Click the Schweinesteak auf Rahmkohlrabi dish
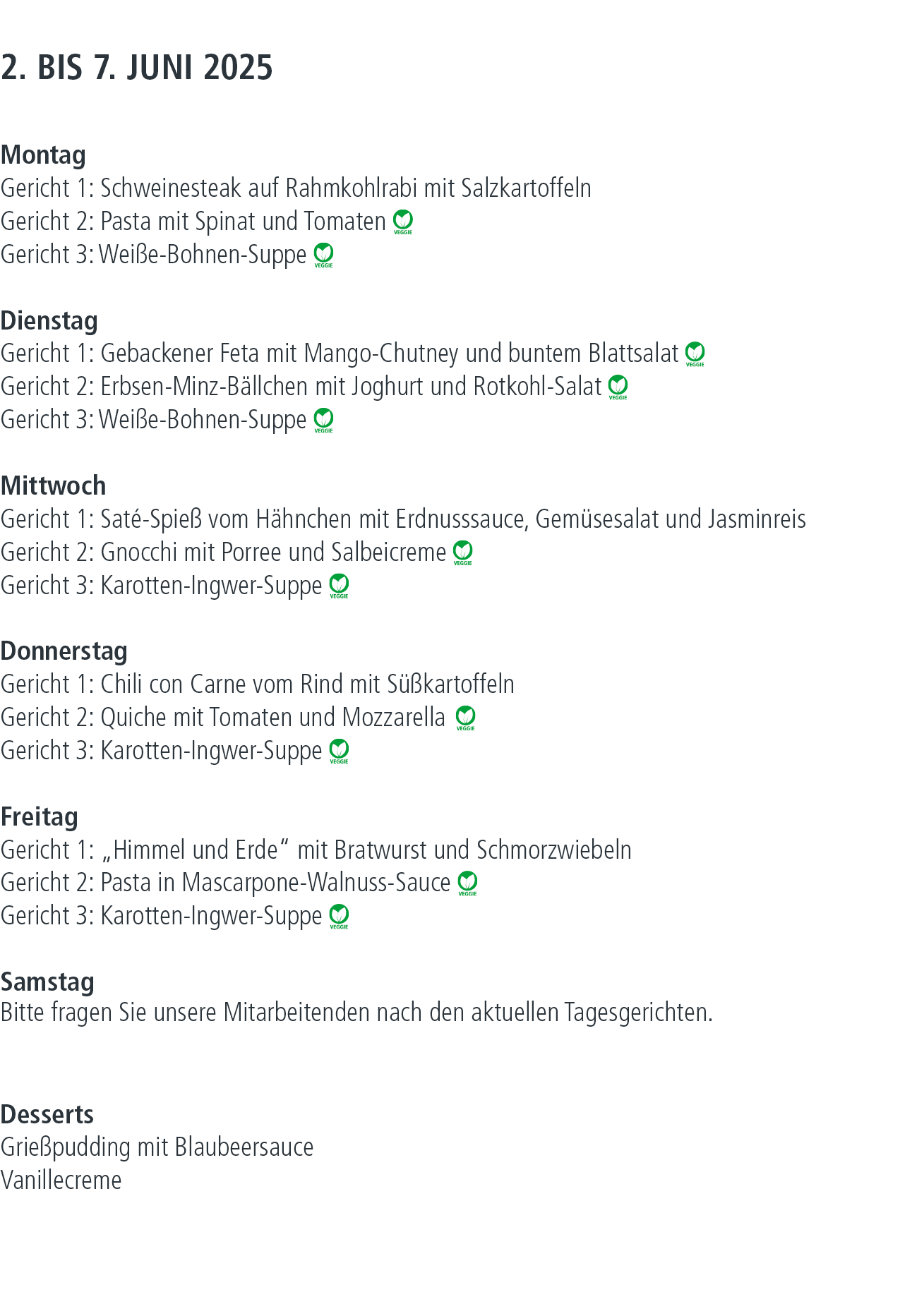 point(296,188)
